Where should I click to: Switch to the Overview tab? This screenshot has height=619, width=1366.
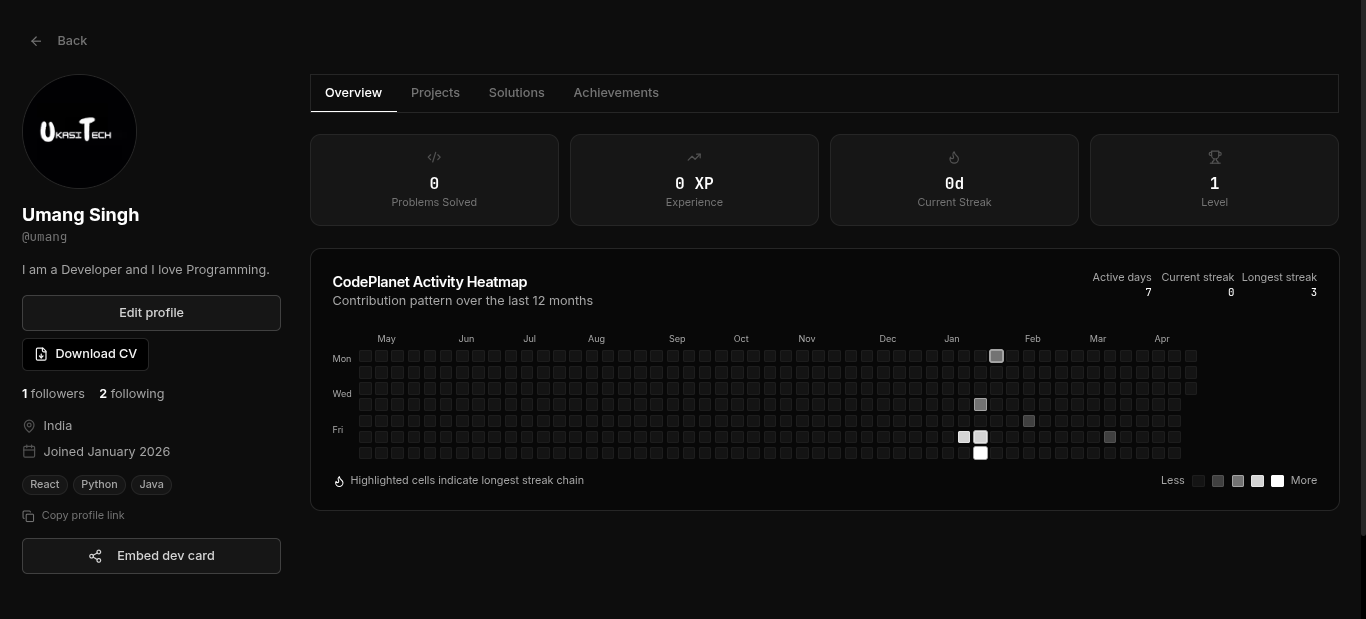[353, 93]
